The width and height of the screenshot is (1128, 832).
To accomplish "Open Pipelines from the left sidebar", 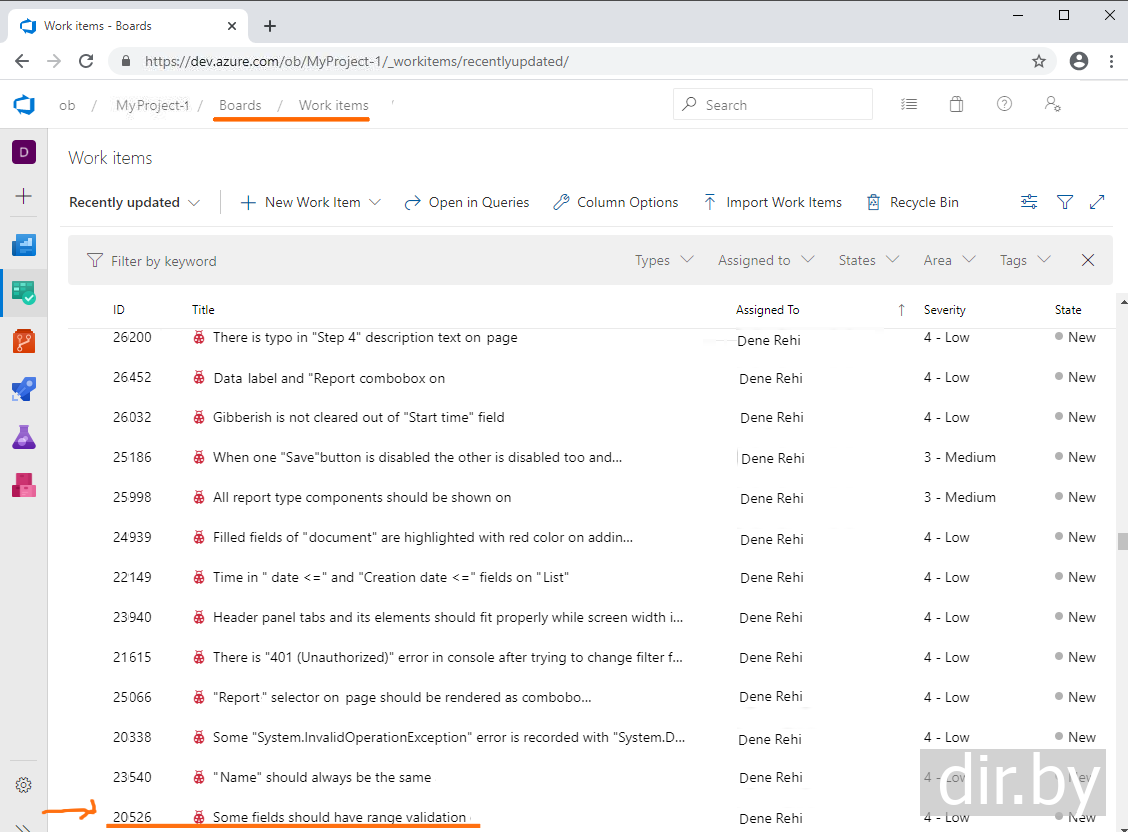I will (x=23, y=389).
